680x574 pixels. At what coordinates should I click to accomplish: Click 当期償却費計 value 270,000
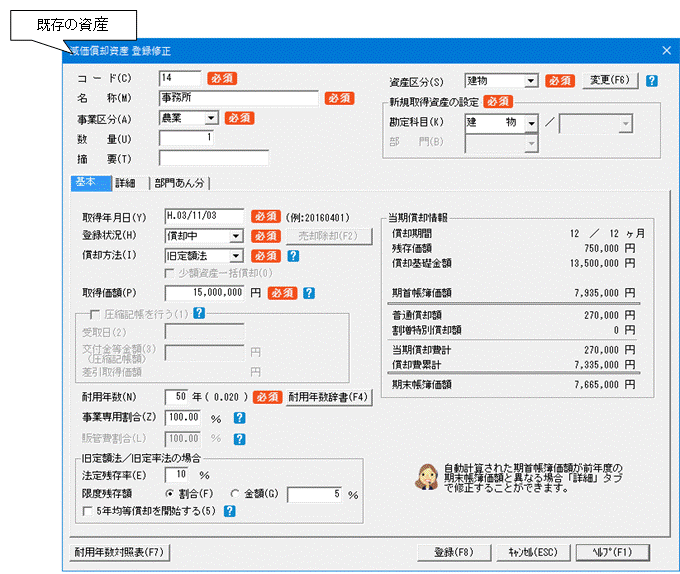pyautogui.click(x=601, y=350)
